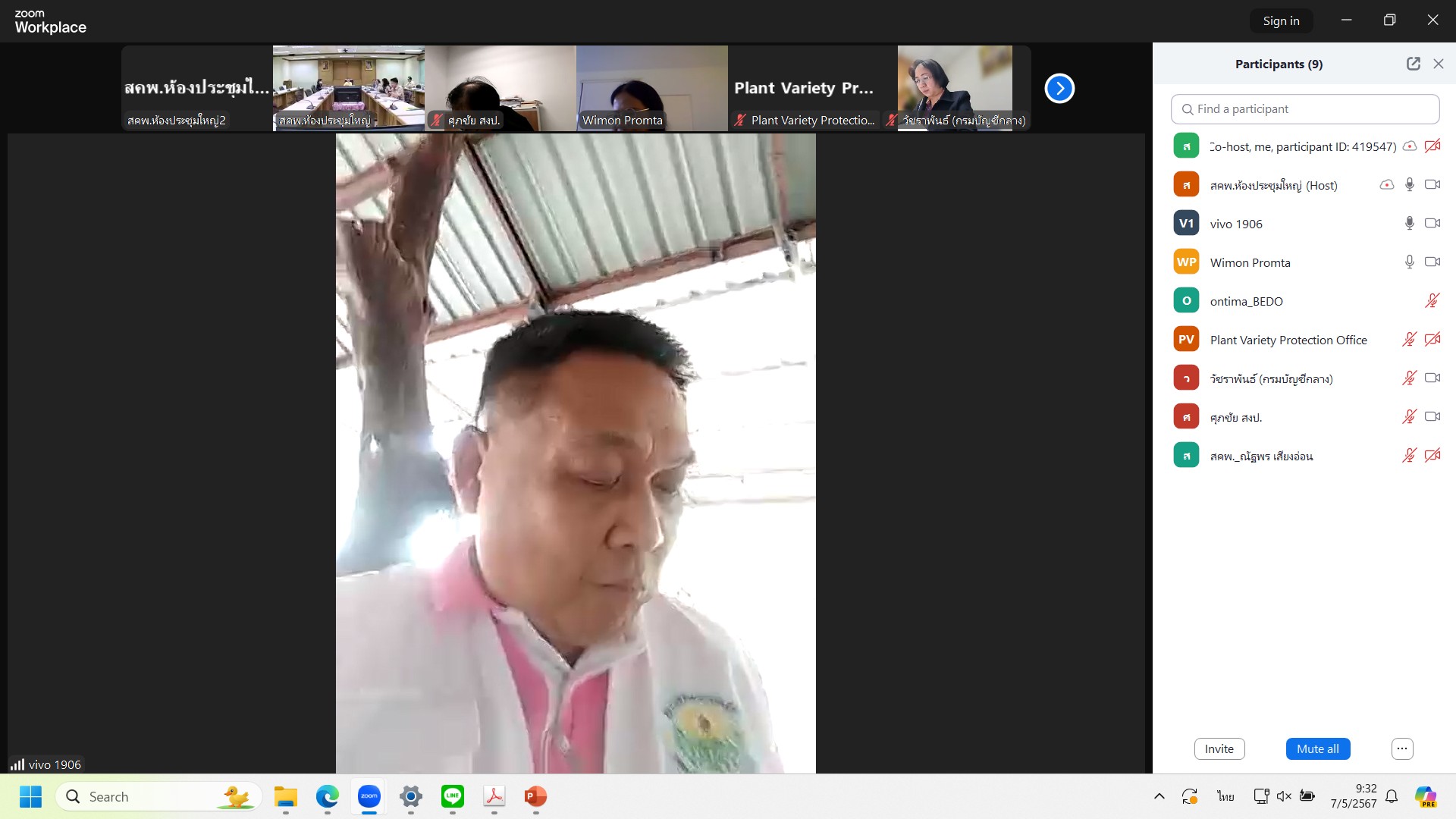Click the Sign in button

(1281, 21)
